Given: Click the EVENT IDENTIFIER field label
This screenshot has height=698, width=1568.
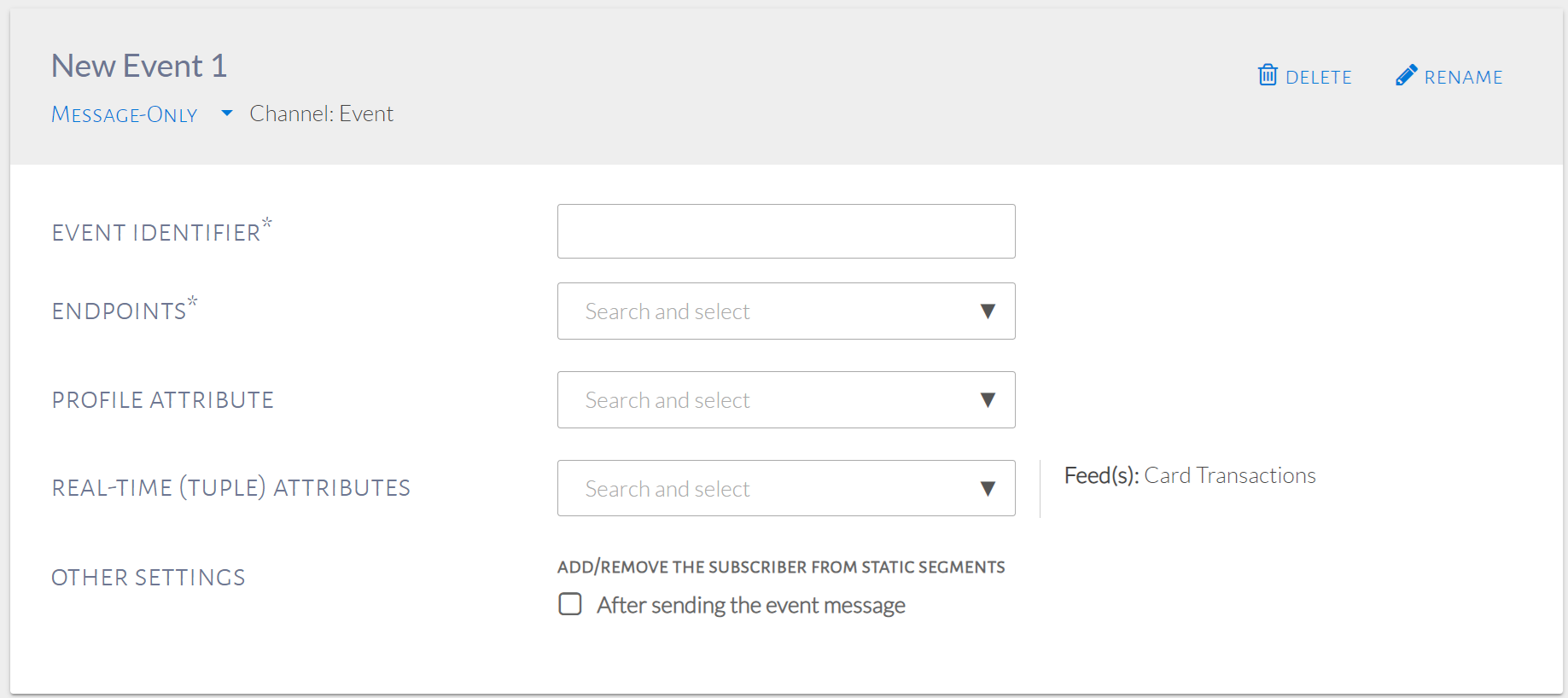Looking at the screenshot, I should [156, 233].
